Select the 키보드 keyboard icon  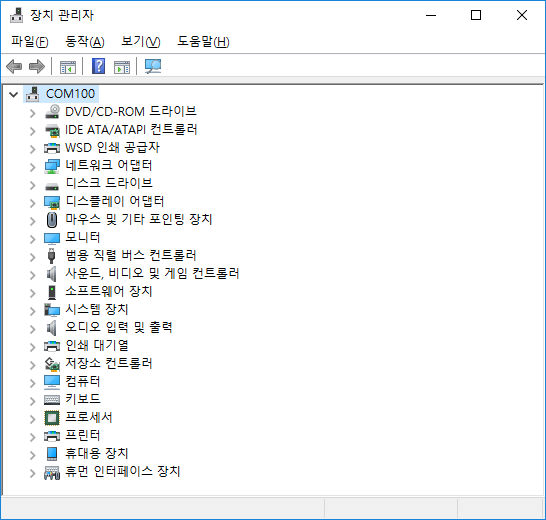(x=52, y=399)
